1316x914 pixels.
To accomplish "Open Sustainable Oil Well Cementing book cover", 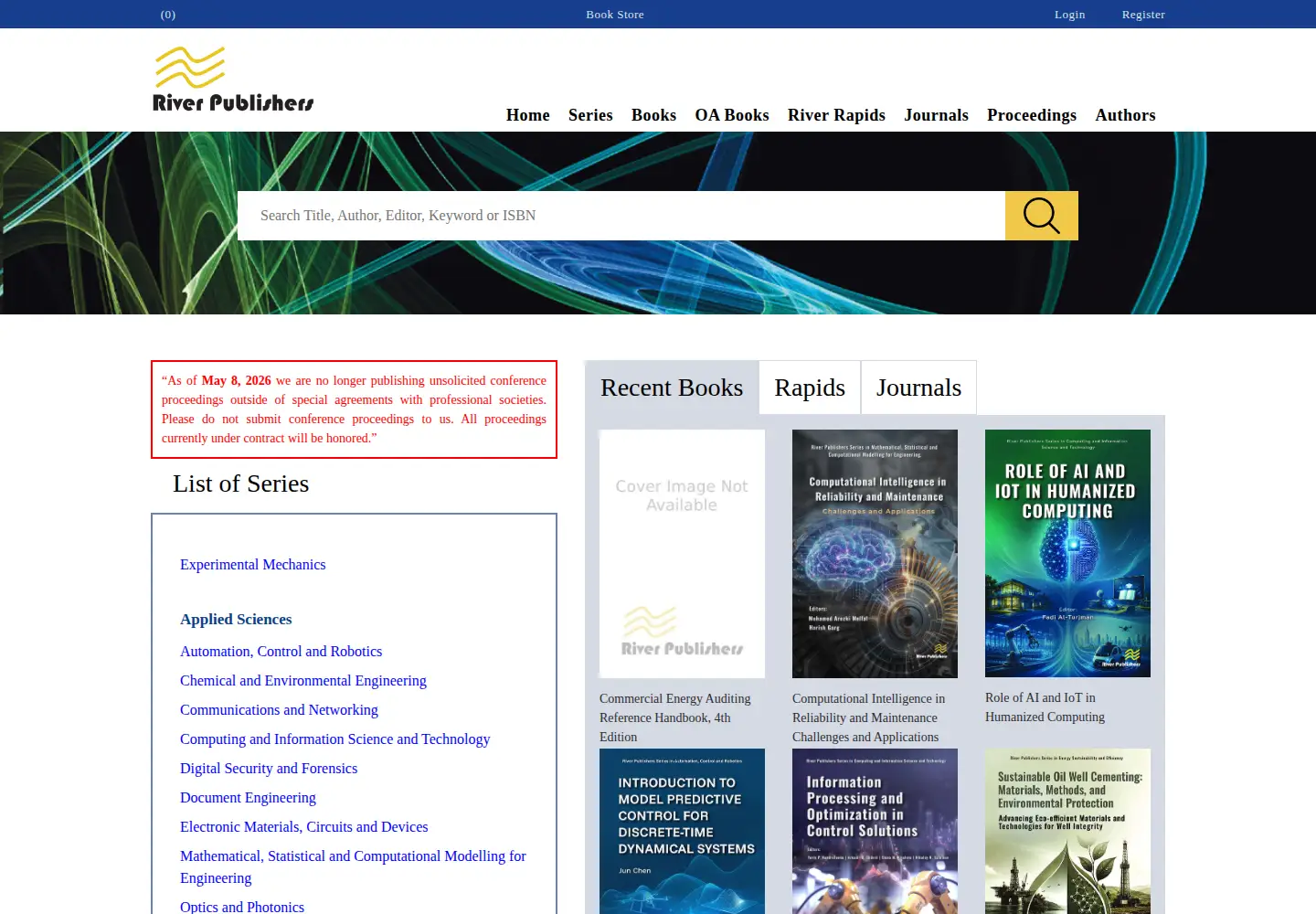I will [x=1067, y=831].
